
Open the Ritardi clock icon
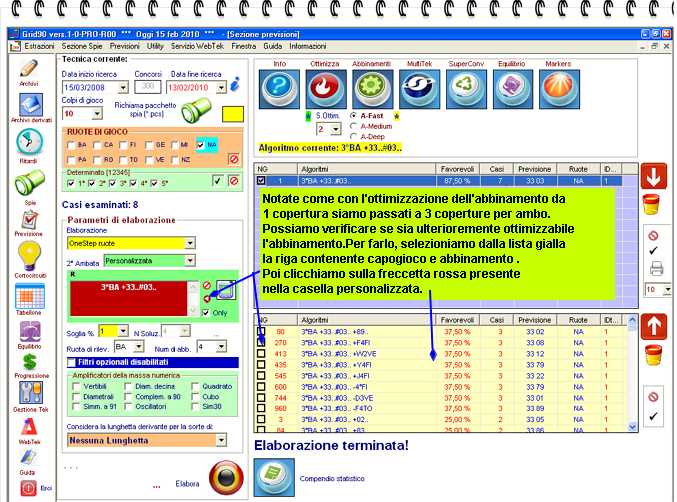(x=29, y=142)
